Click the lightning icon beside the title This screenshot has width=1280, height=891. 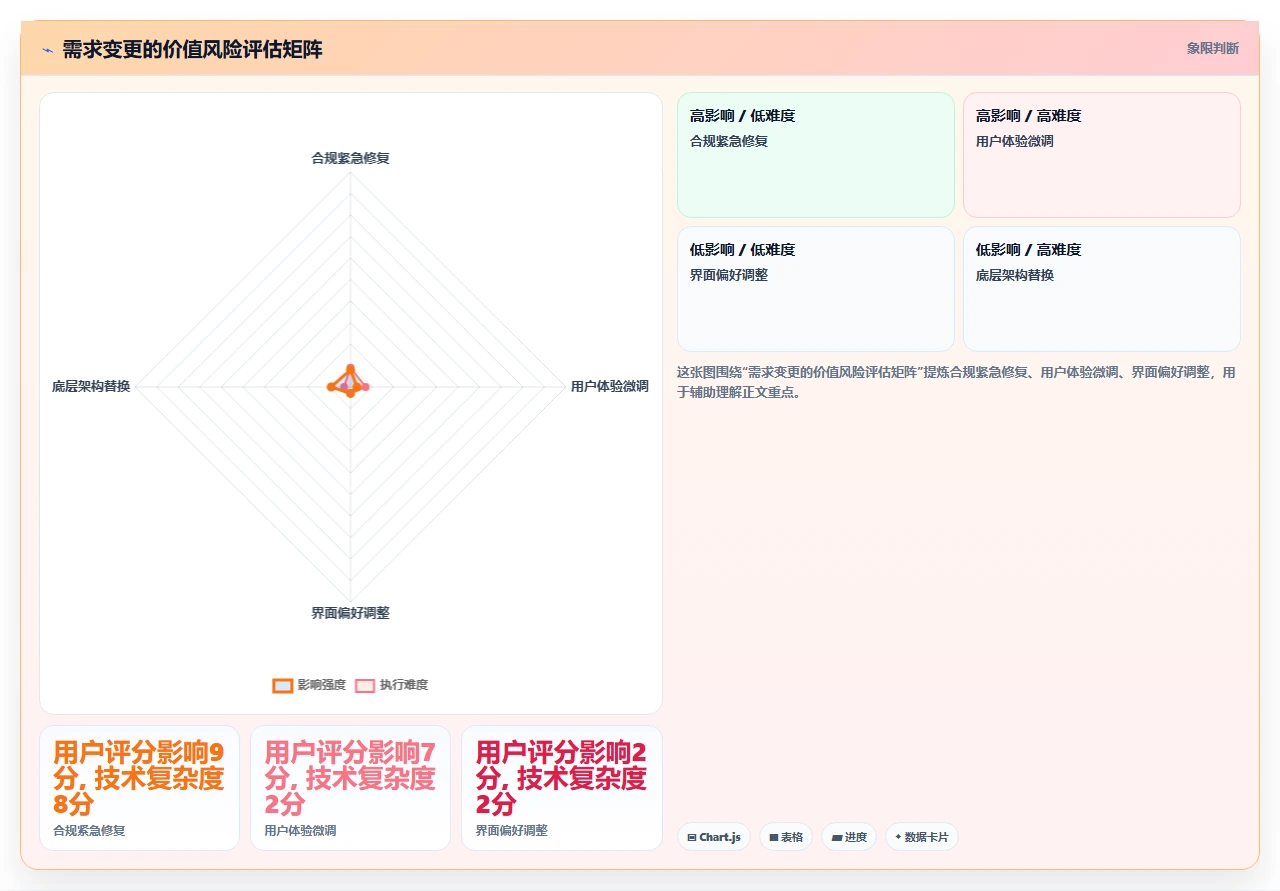tap(47, 49)
